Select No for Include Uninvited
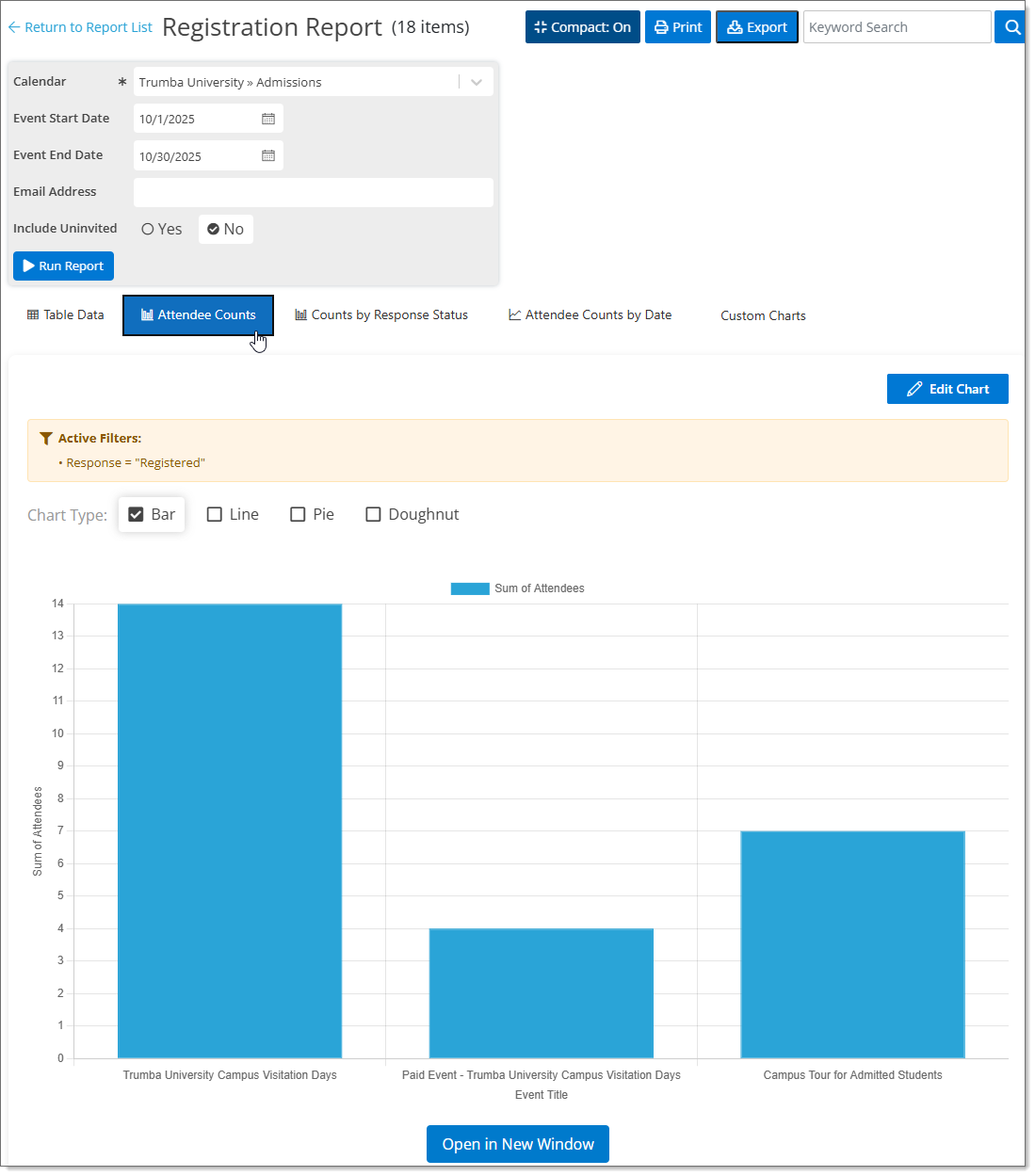1035x1176 pixels. point(214,229)
